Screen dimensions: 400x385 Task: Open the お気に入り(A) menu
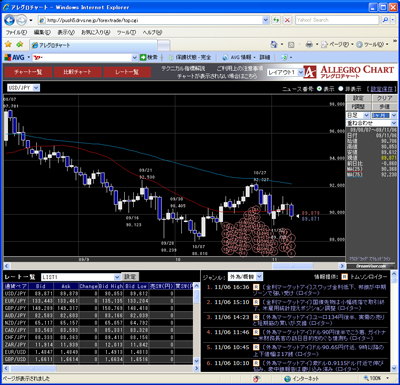point(96,32)
